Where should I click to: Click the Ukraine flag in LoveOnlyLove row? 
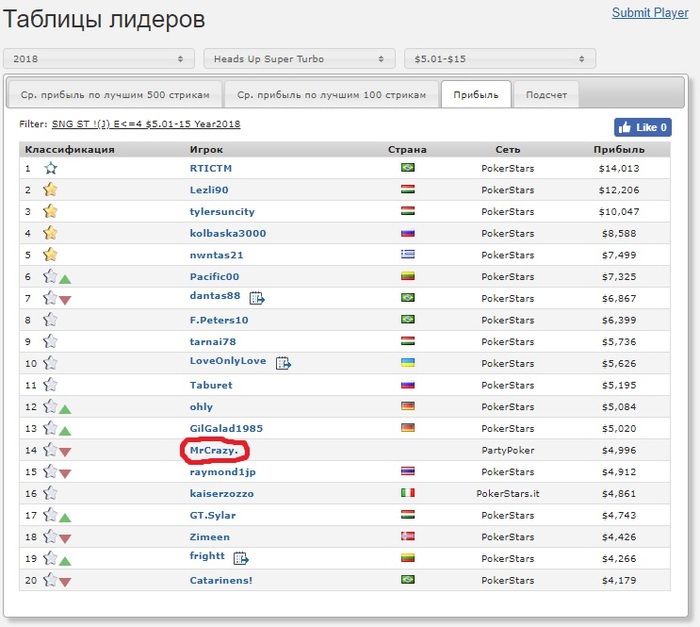408,363
